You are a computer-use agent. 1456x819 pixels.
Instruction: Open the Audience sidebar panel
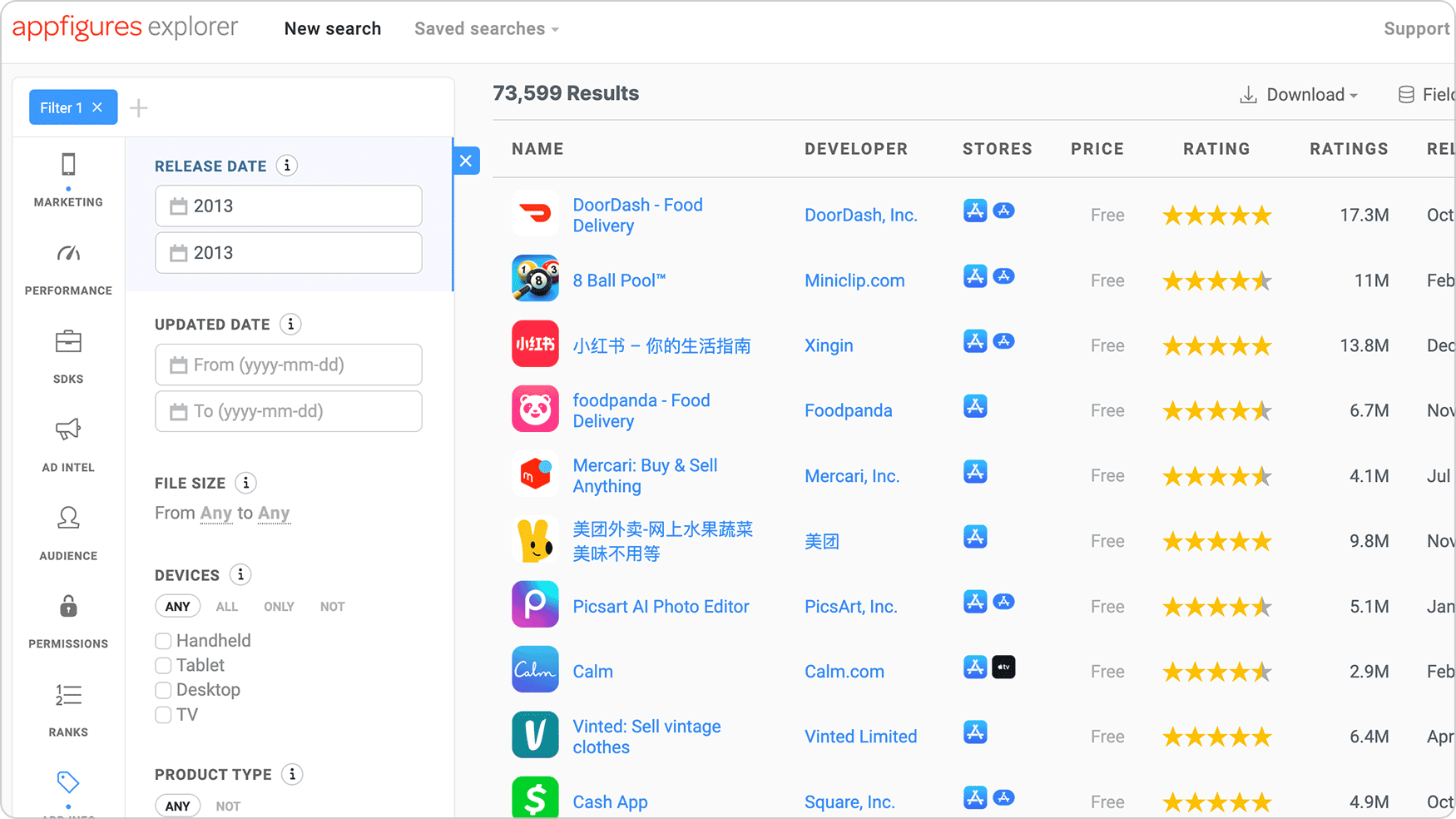tap(68, 533)
